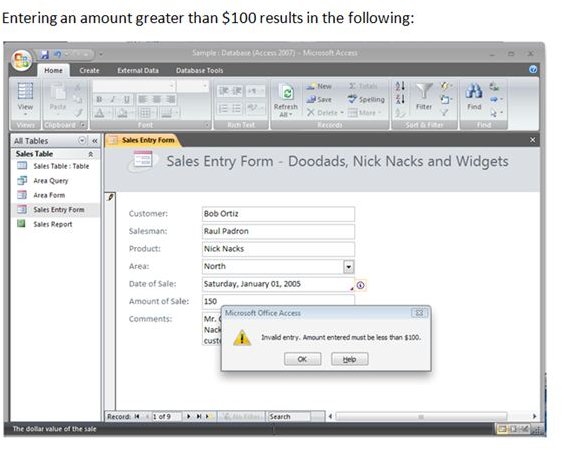Click the Salesman field containing Raul Padron
Viewport: 562px width, 450px height.
(x=278, y=231)
